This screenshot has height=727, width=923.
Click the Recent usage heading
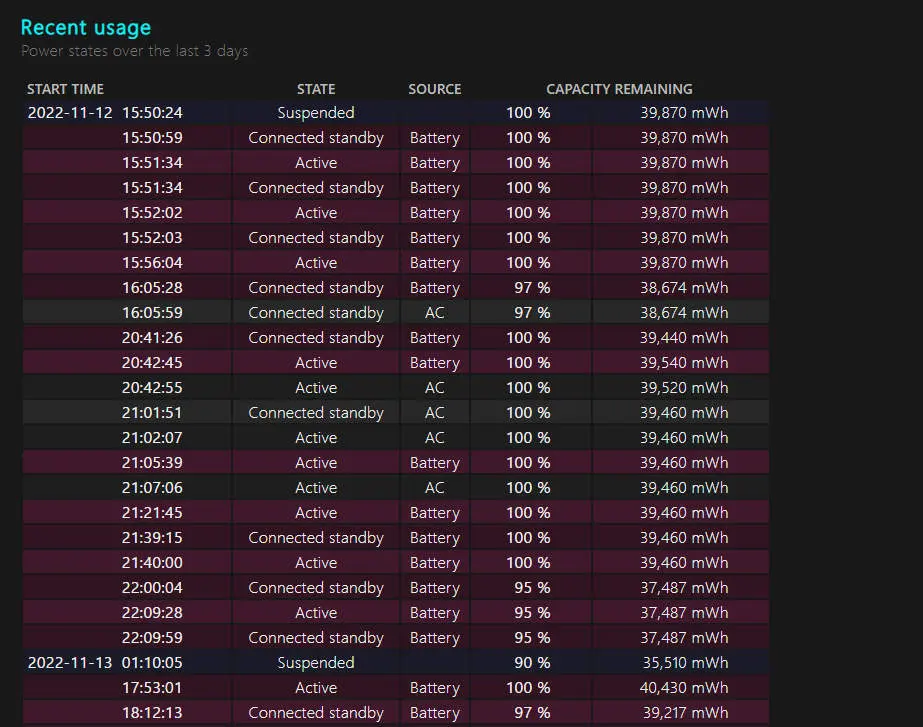coord(86,28)
